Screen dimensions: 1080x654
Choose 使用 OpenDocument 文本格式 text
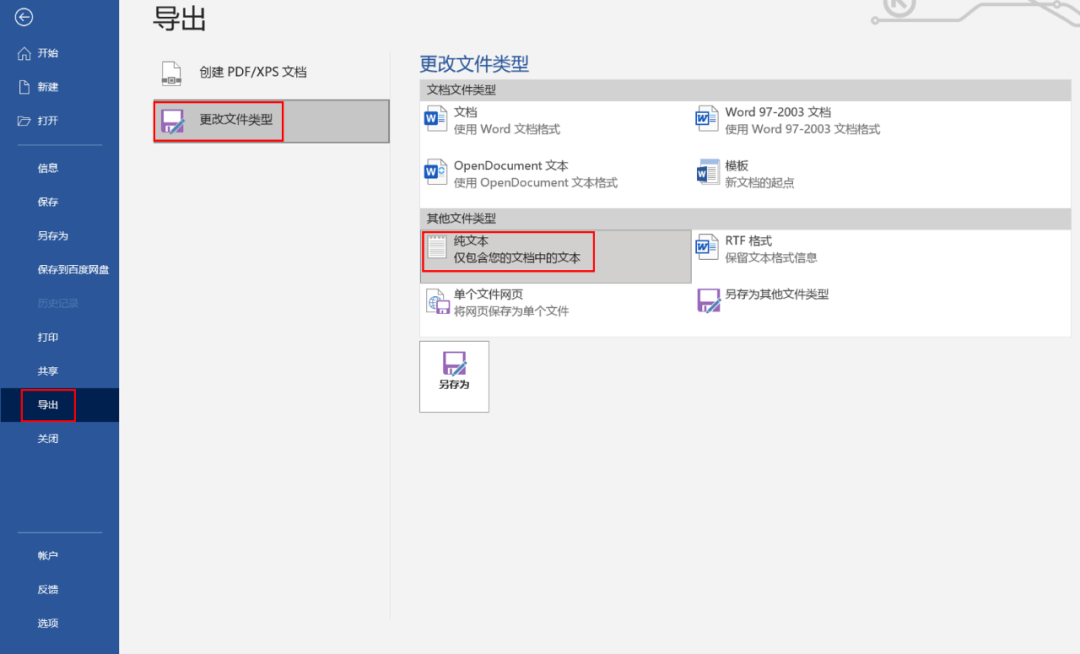pyautogui.click(x=535, y=183)
